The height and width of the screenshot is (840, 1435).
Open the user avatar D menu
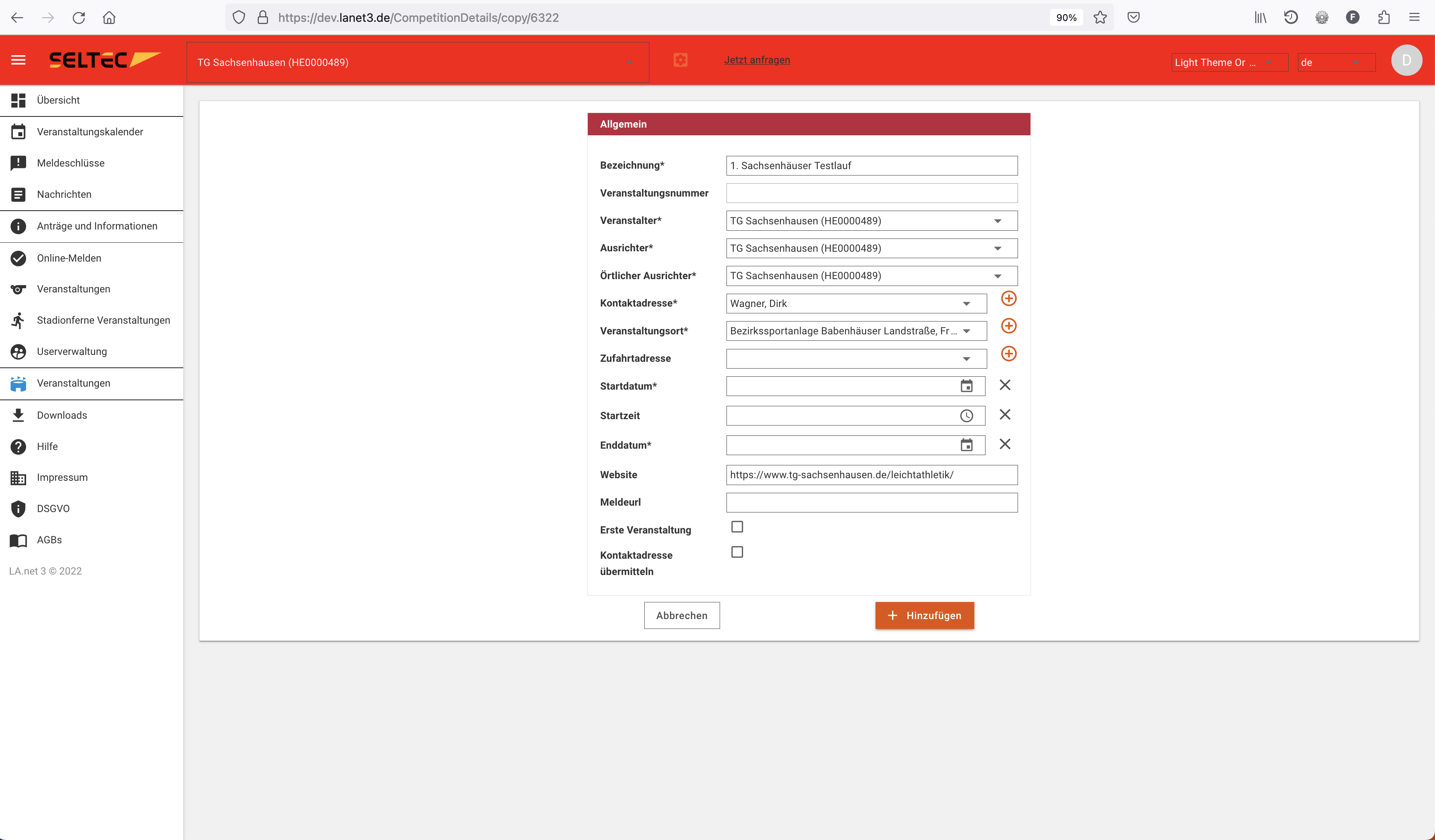[1406, 60]
